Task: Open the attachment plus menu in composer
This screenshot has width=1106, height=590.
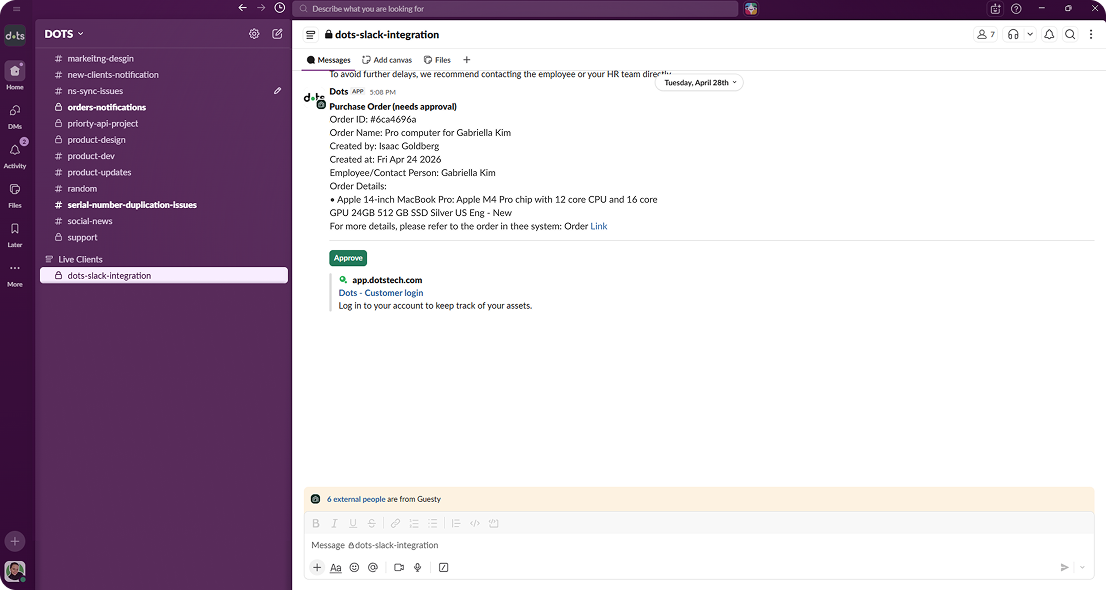Action: [317, 567]
